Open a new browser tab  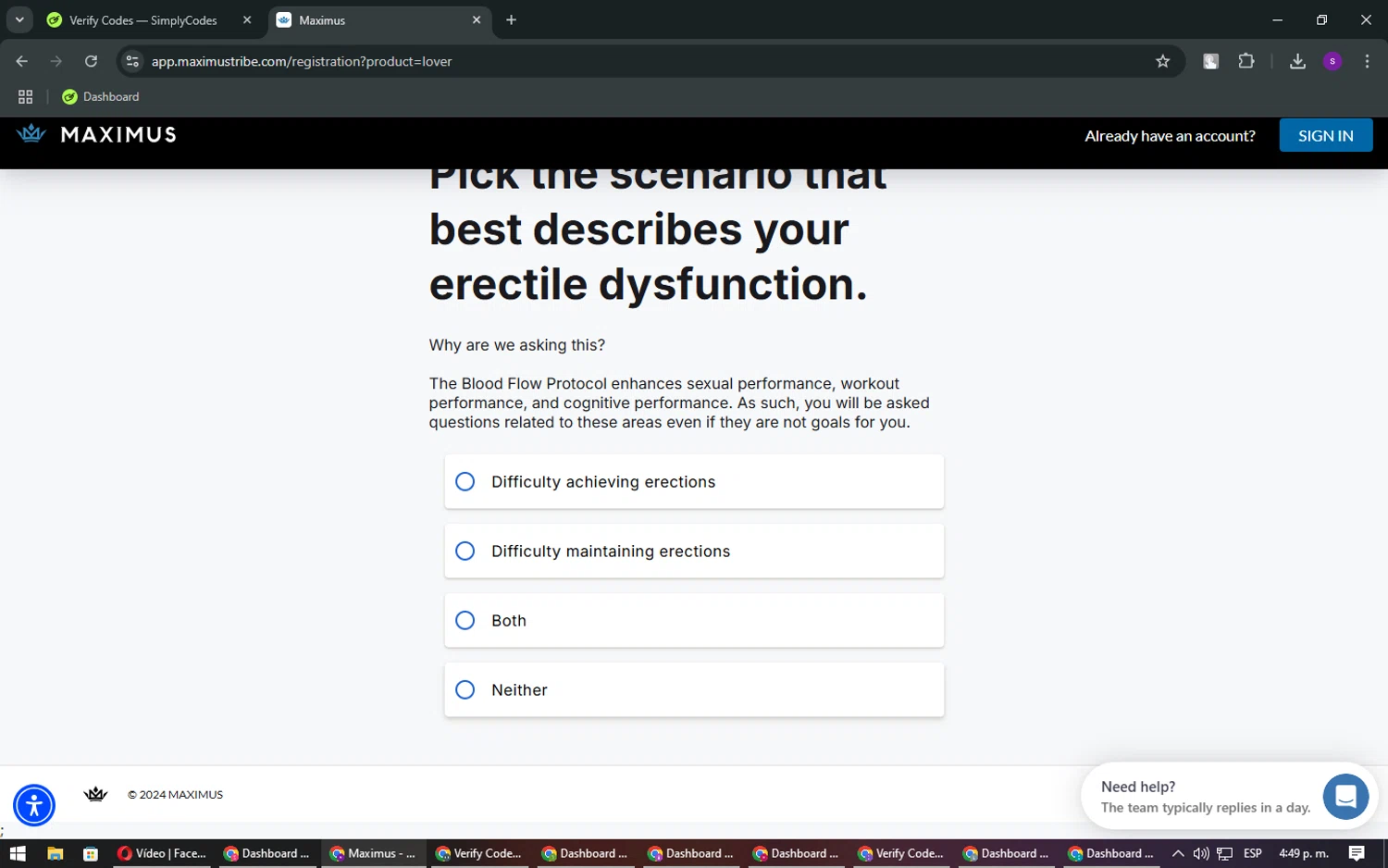(x=511, y=20)
